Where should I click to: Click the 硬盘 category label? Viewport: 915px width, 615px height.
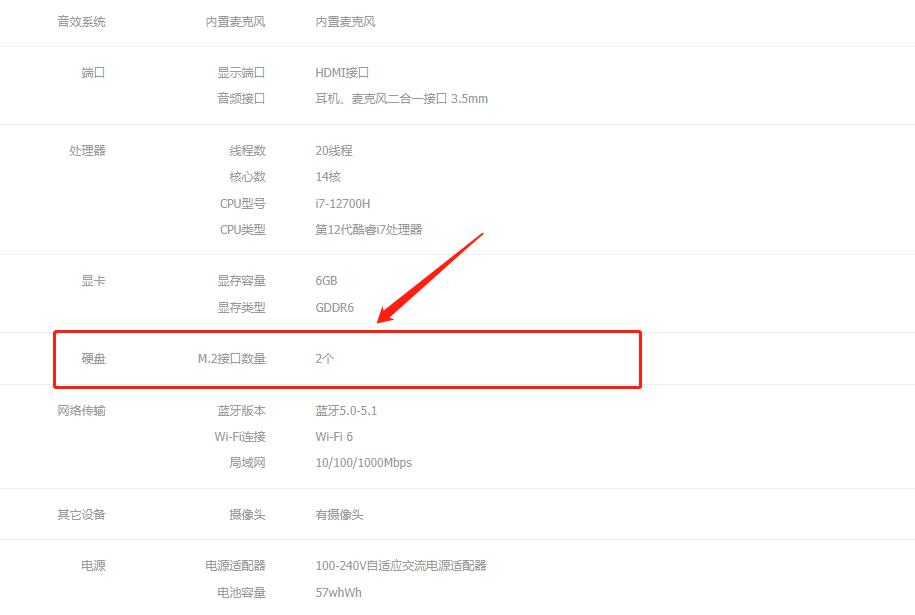93,358
